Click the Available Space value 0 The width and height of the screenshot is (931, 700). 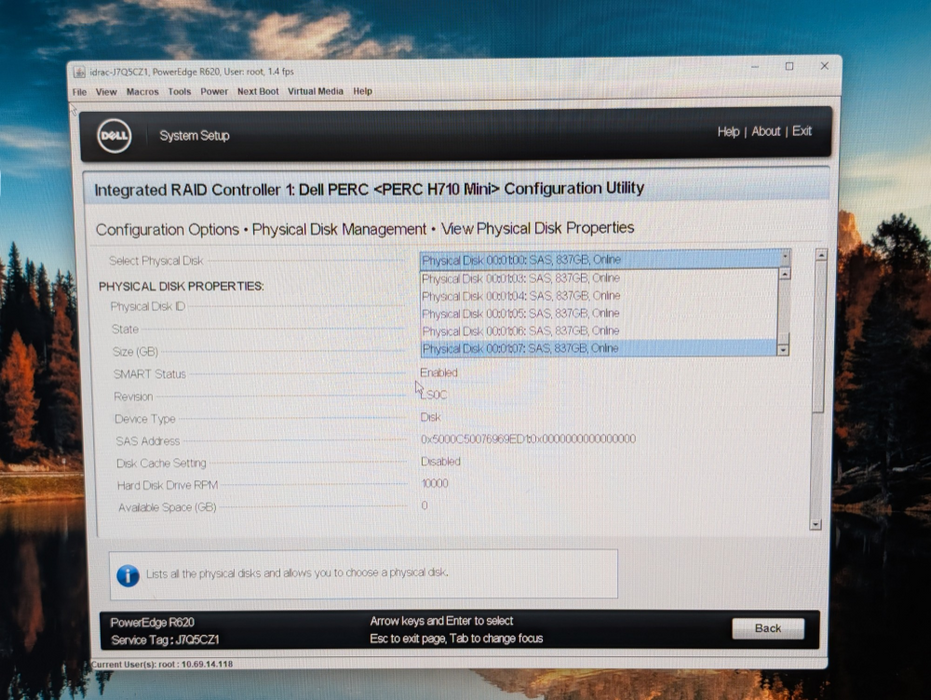[425, 505]
